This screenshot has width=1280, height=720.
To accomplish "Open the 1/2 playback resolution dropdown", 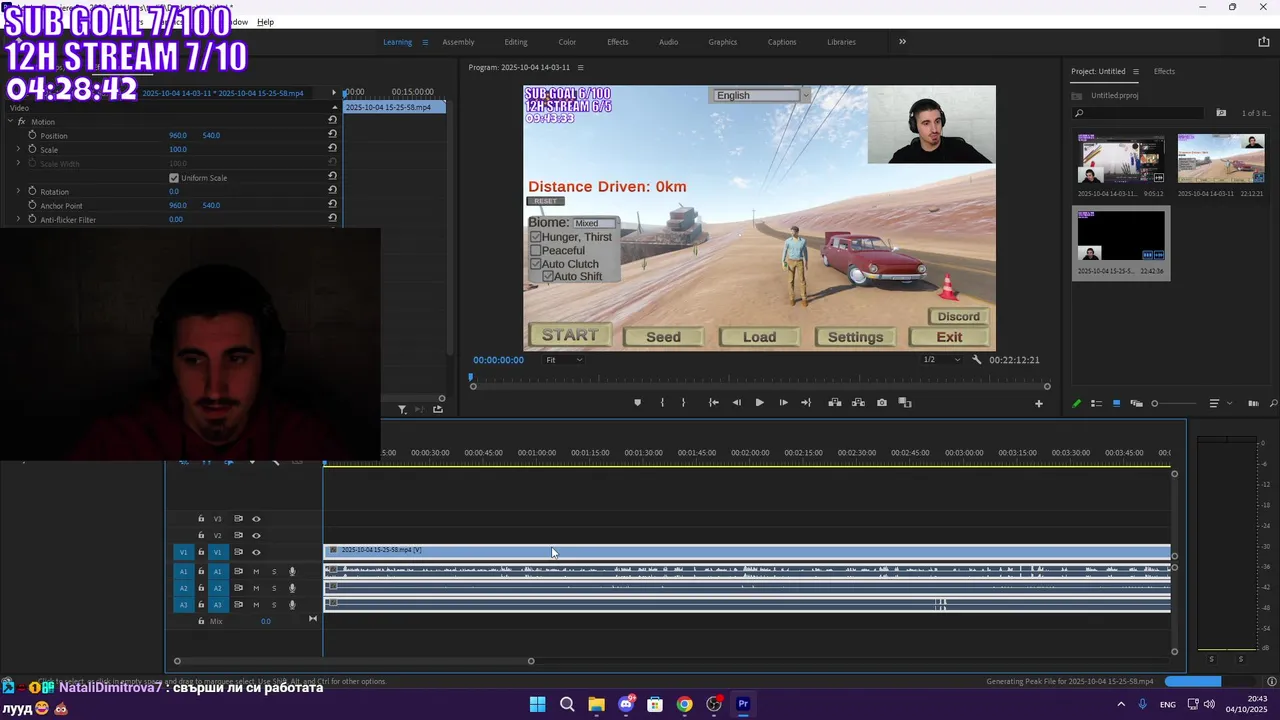I will (941, 360).
